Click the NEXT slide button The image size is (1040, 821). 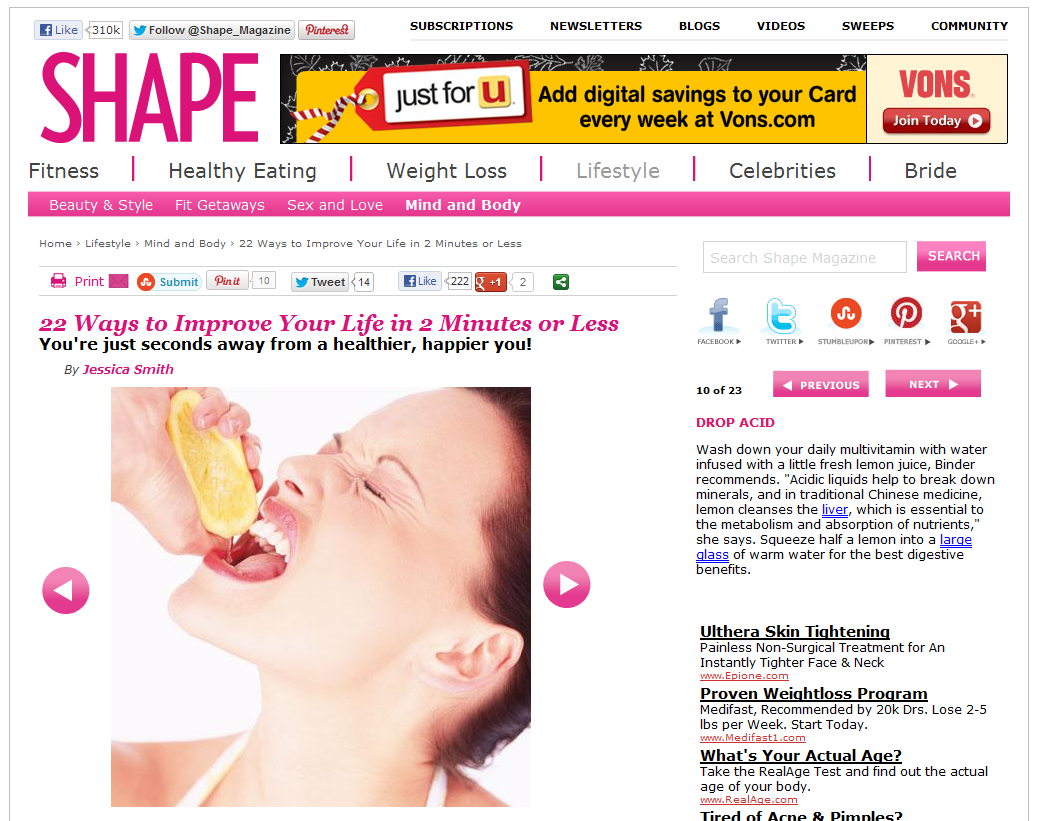coord(933,384)
